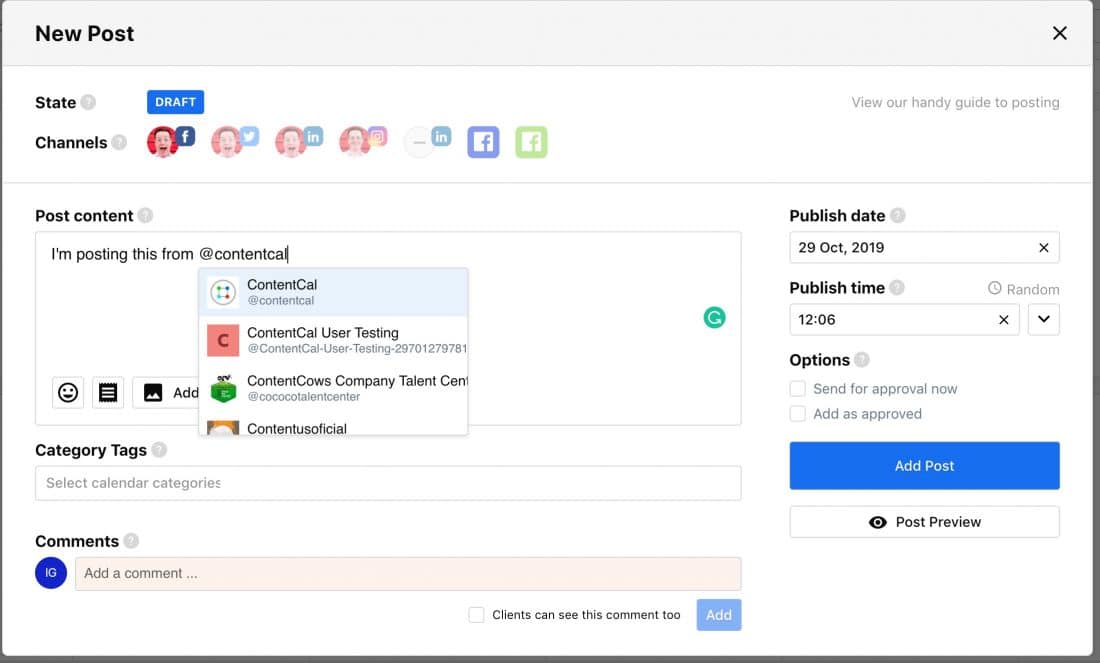
Task: Select the blue Facebook page channel
Action: [483, 142]
